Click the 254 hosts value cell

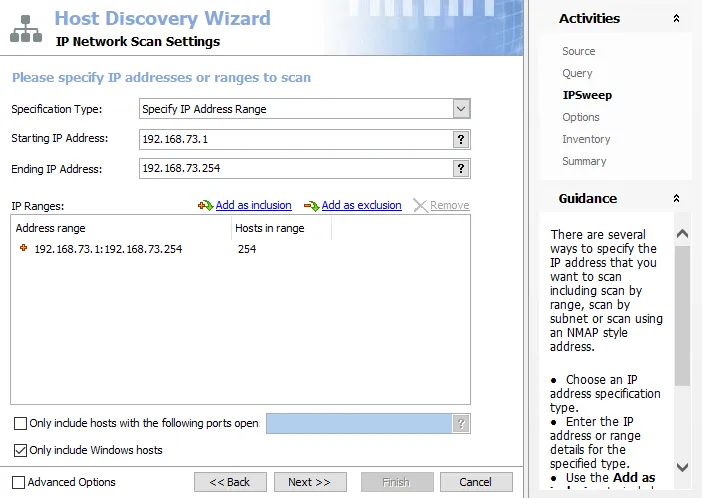pos(247,249)
